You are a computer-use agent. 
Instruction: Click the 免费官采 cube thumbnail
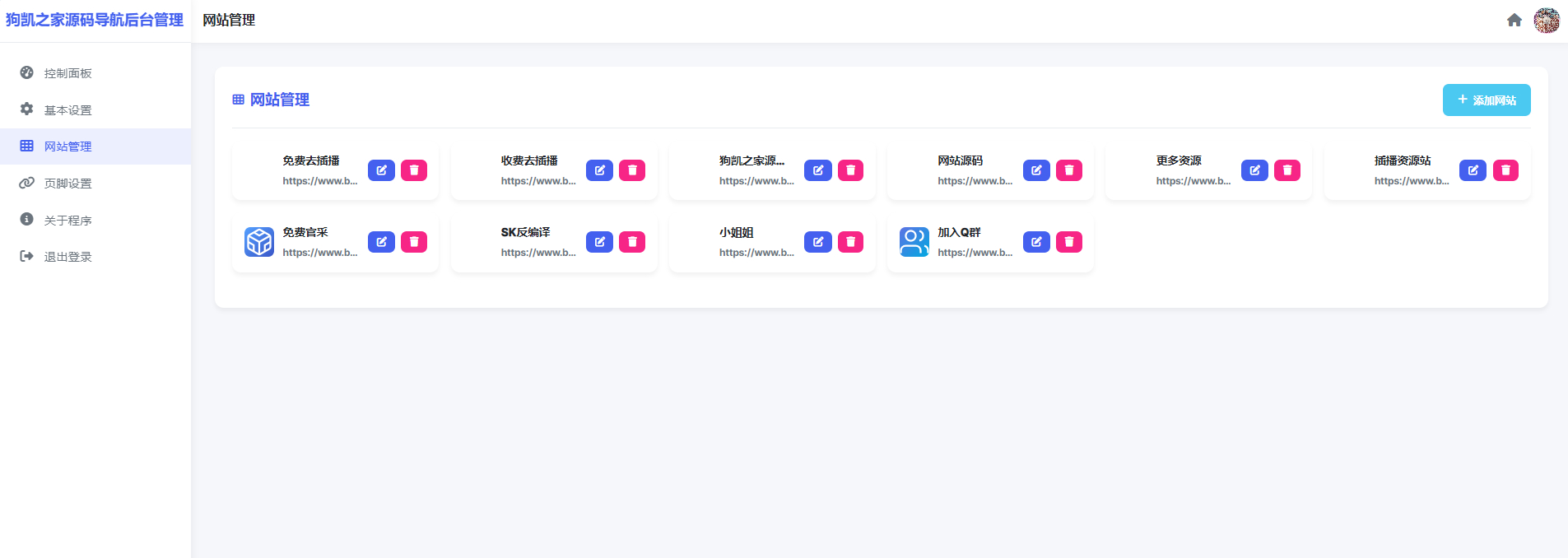pyautogui.click(x=259, y=242)
